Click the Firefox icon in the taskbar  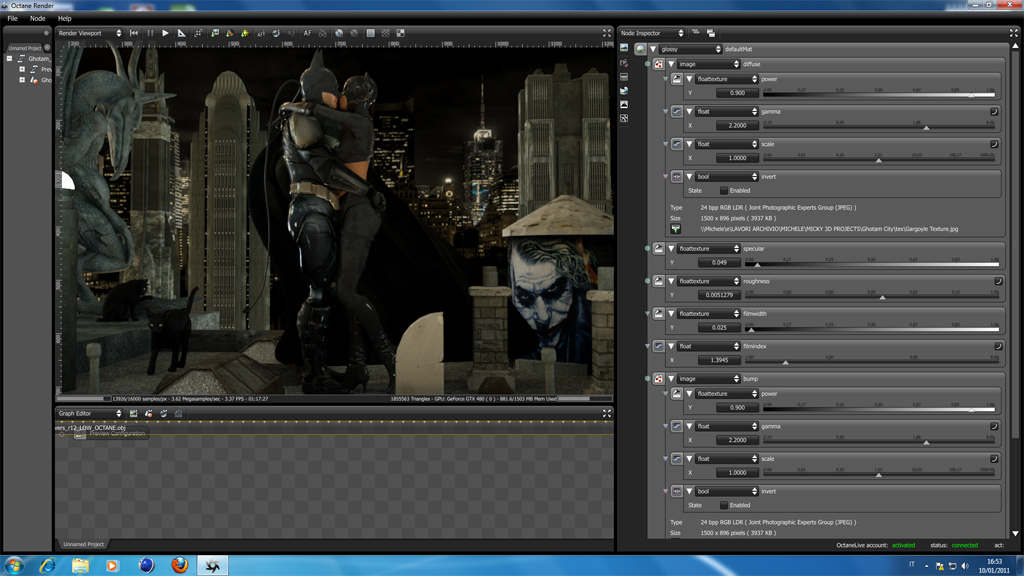pyautogui.click(x=179, y=565)
